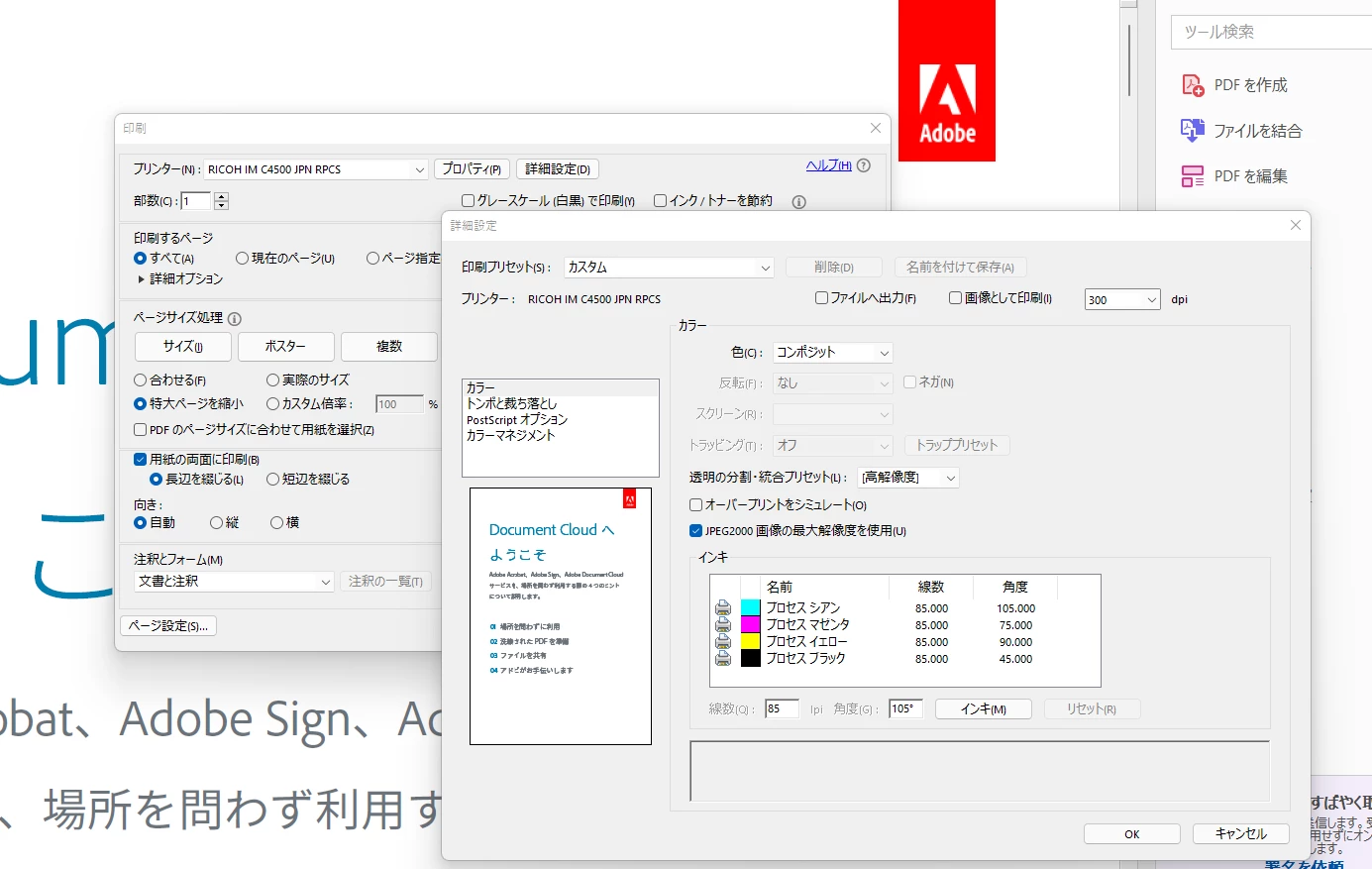Enable オーバープリントをシミュレート checkbox
Viewport: 1372px width, 869px height.
(x=695, y=505)
